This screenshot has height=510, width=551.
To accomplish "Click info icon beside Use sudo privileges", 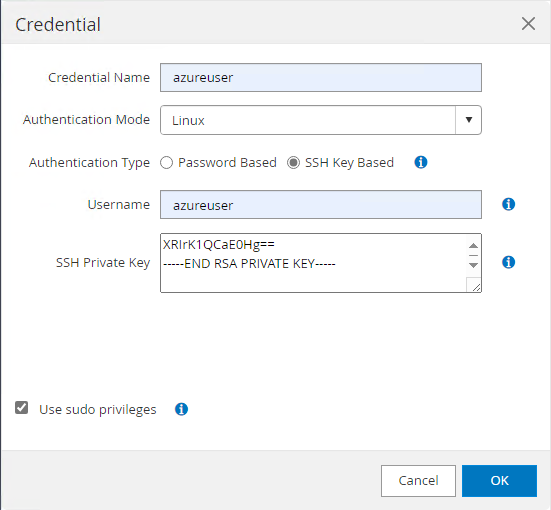I will click(181, 409).
